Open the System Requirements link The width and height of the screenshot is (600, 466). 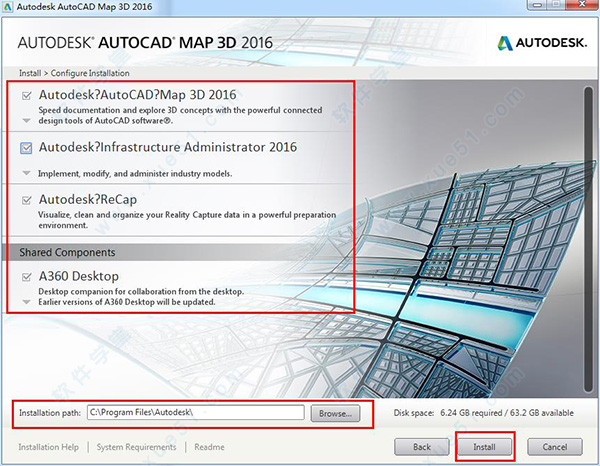click(136, 447)
